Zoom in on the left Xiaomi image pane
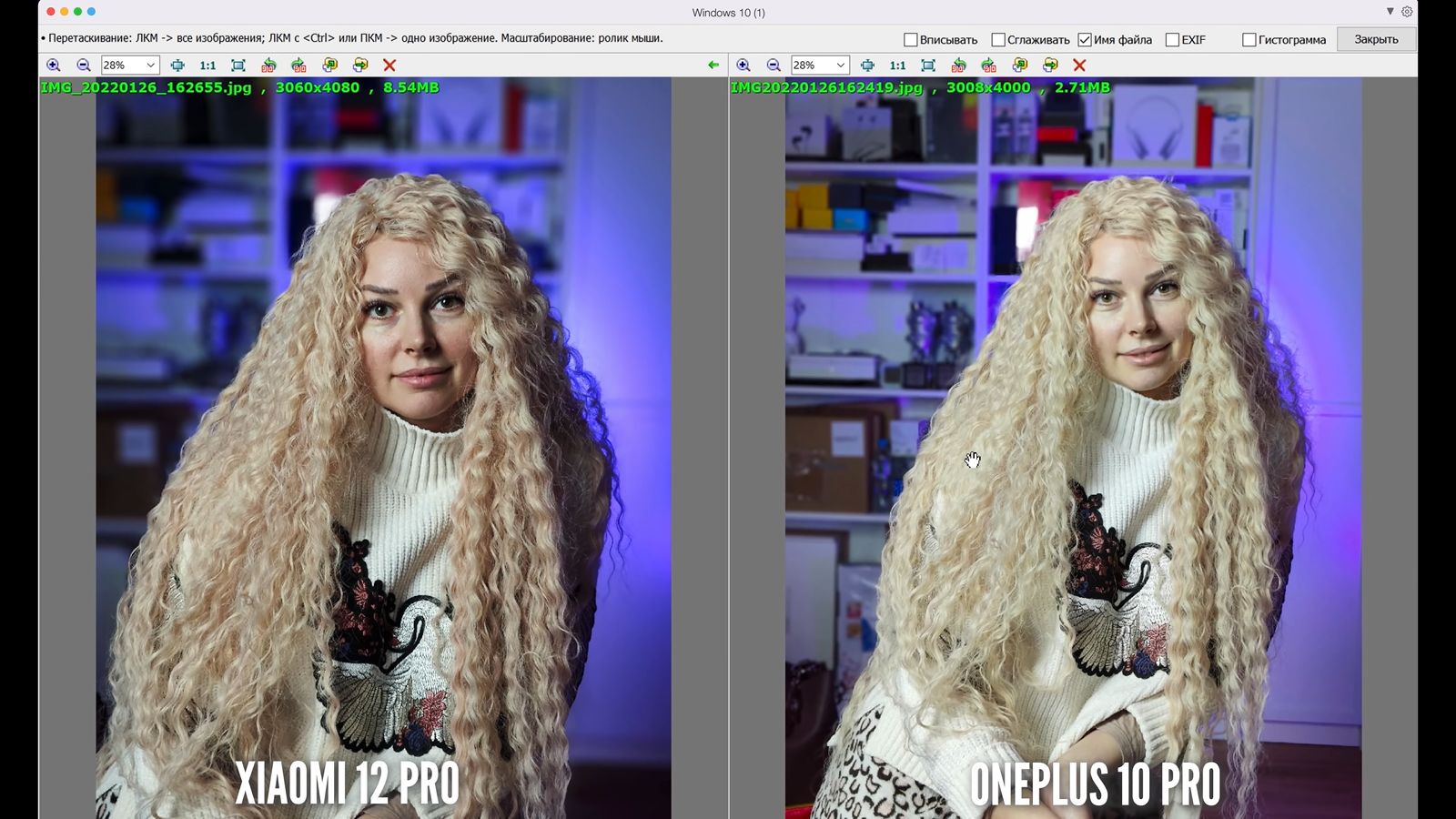 pyautogui.click(x=54, y=66)
